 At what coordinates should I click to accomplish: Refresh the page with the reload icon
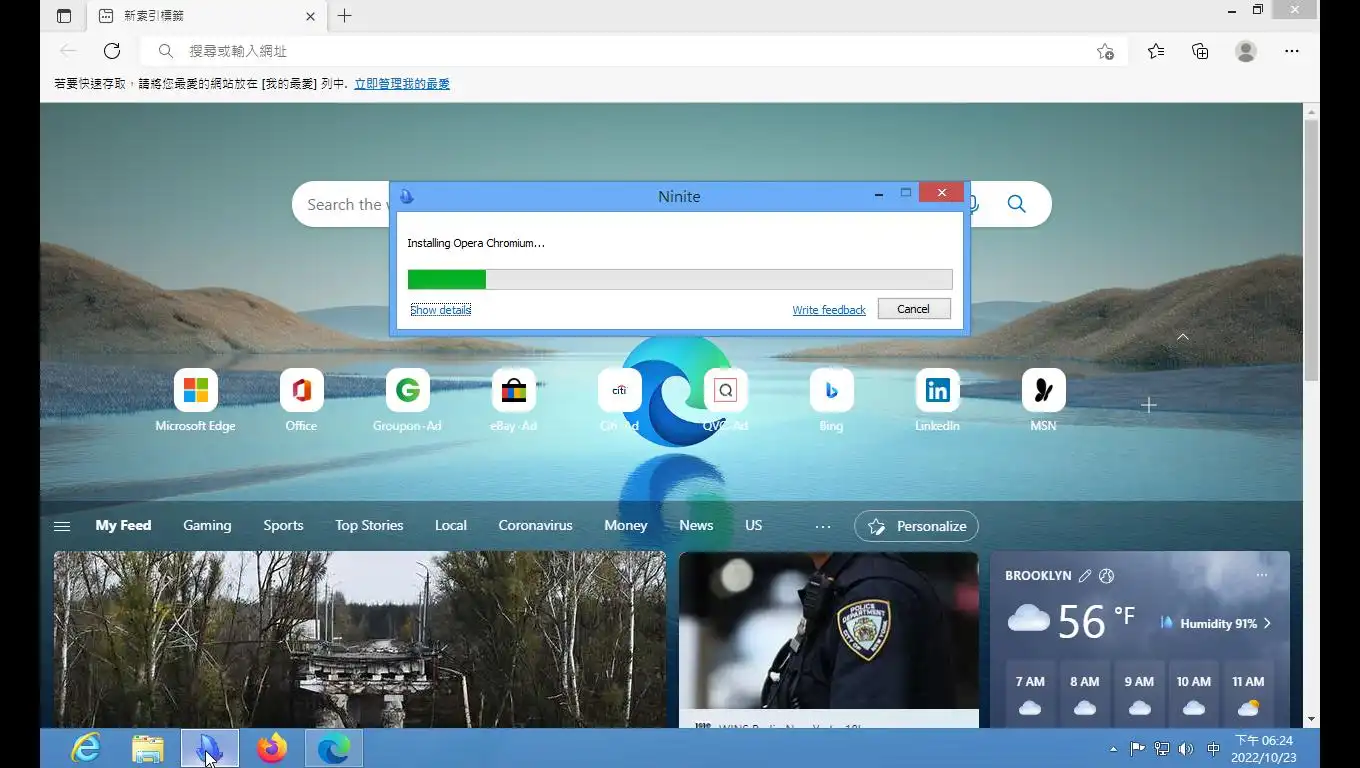pos(112,51)
